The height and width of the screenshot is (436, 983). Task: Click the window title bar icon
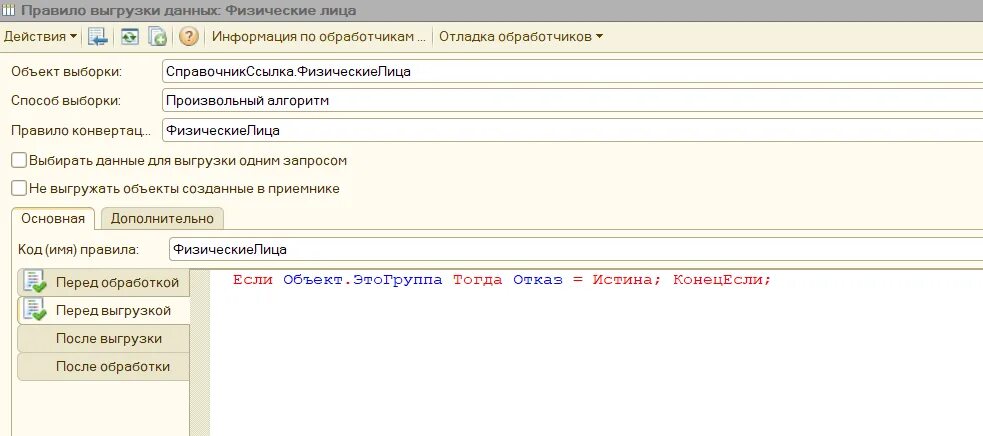[x=9, y=11]
